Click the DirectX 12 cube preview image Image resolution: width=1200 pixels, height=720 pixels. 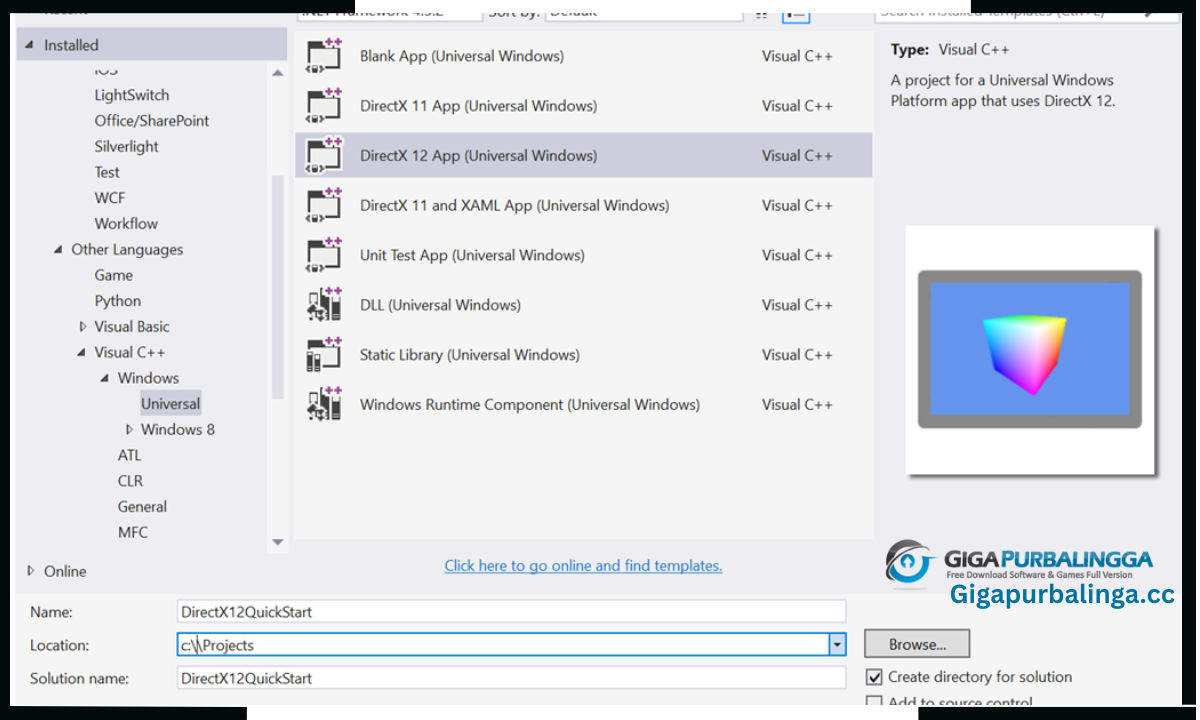click(x=1030, y=350)
